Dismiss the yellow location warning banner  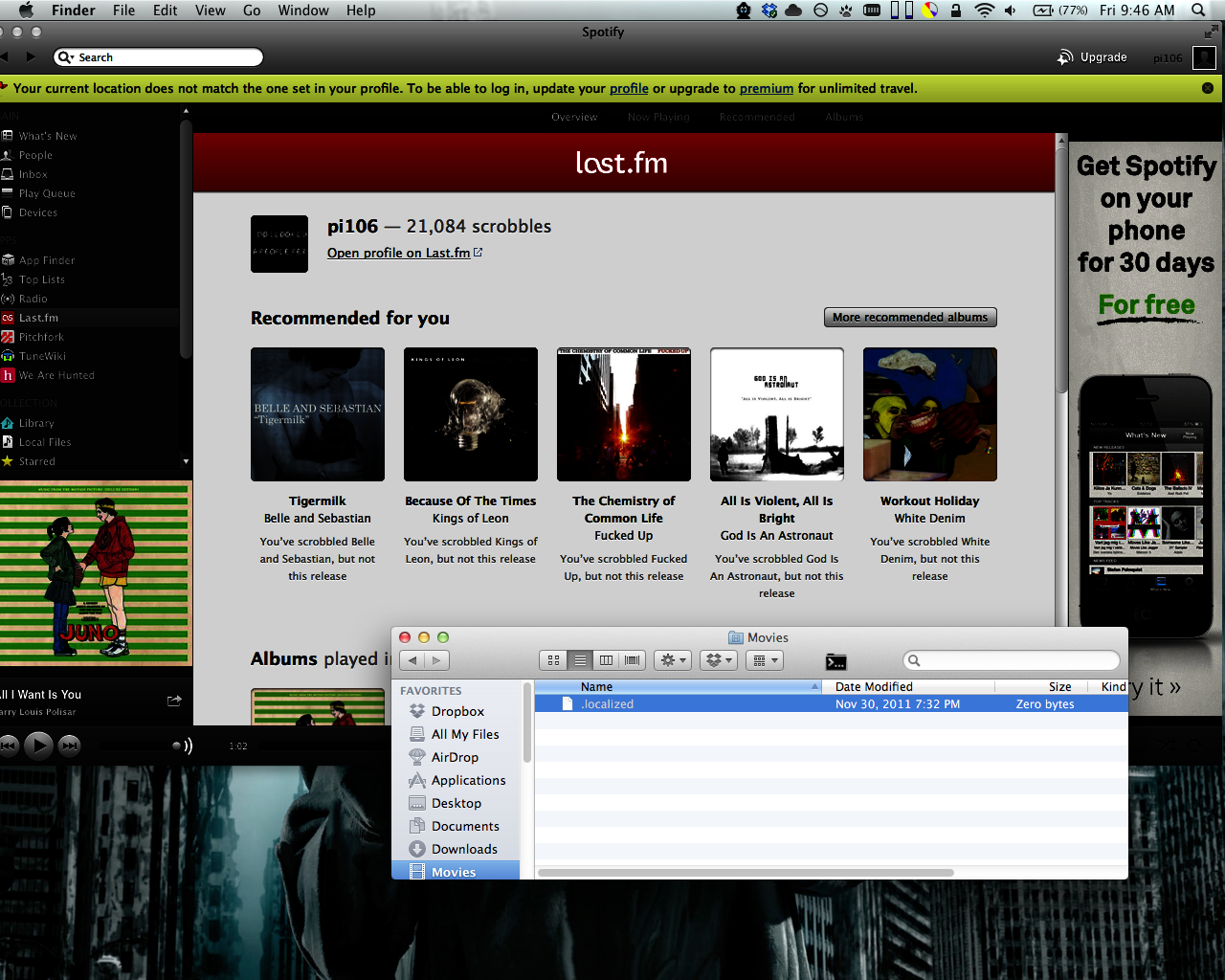[x=1208, y=88]
